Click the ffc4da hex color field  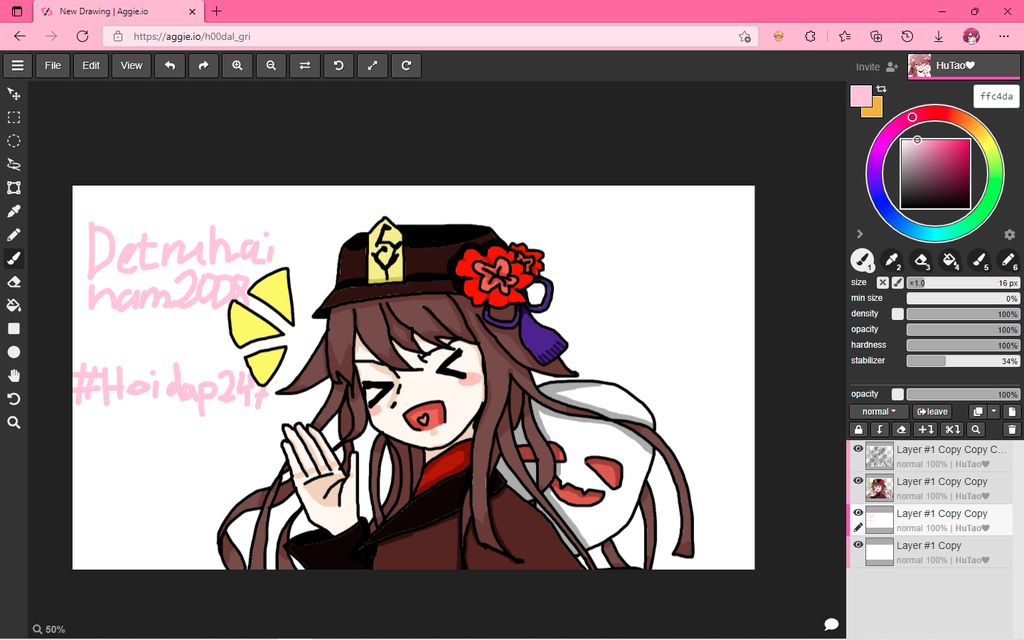tap(997, 96)
